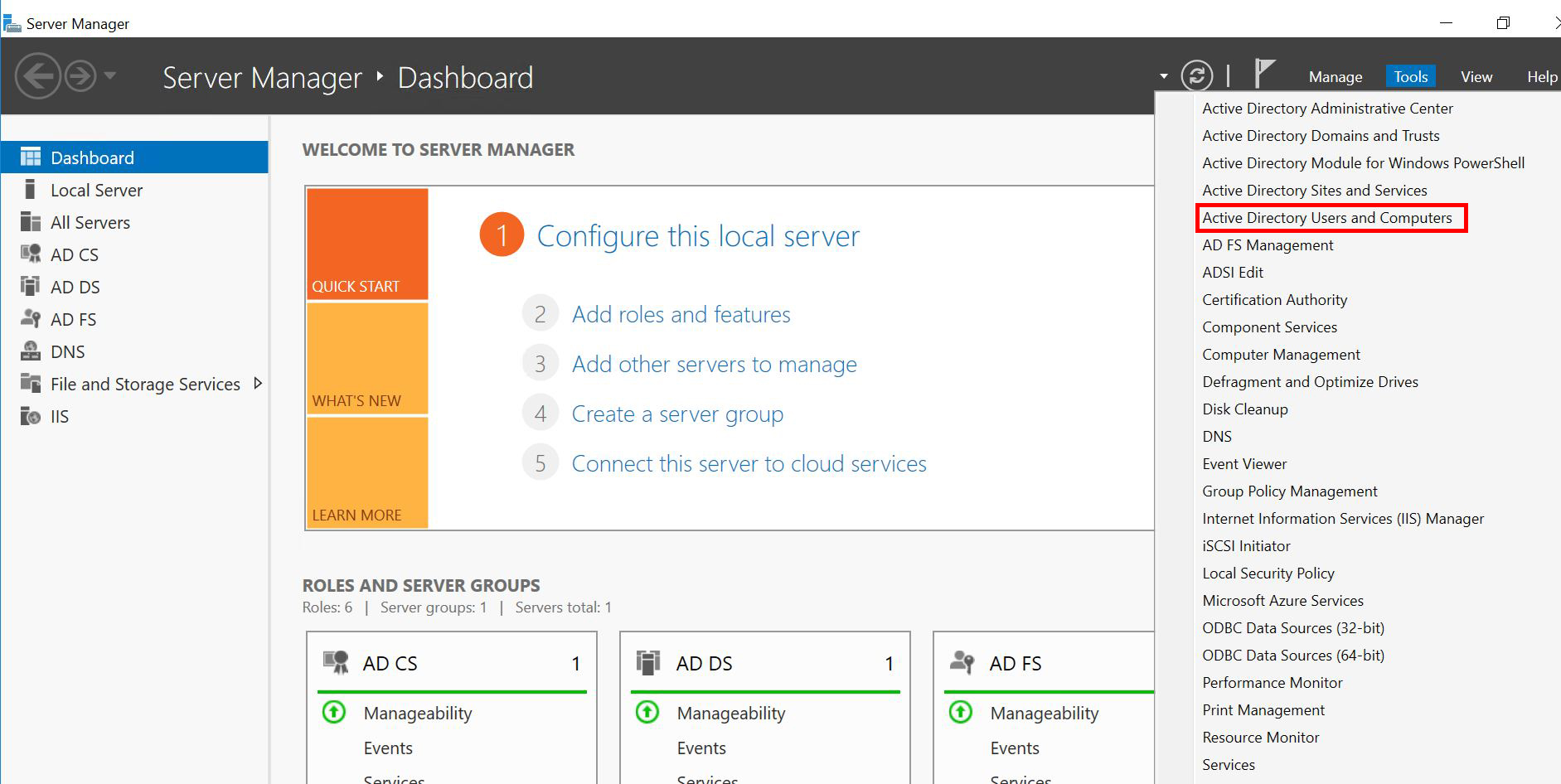
Task: Select the WHAT'S NEW tile
Action: [x=366, y=358]
